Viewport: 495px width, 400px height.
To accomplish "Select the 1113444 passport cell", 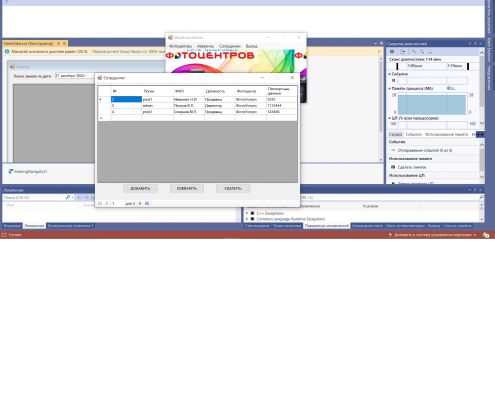I will pyautogui.click(x=281, y=105).
